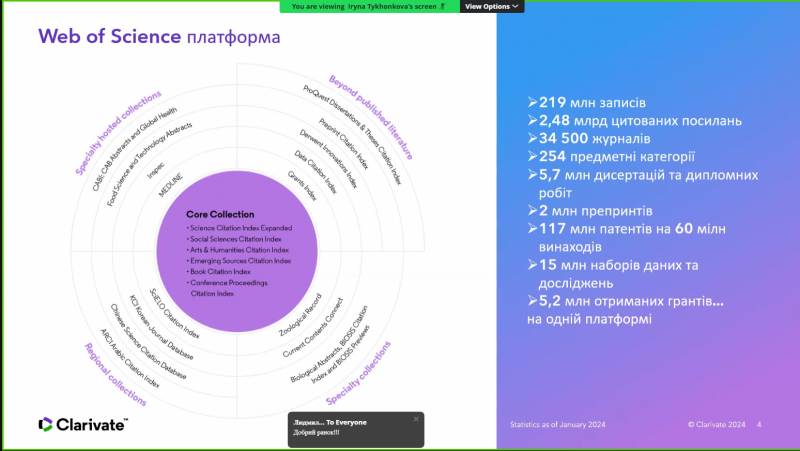The height and width of the screenshot is (451, 800).
Task: Select Arts & Humanities Citation Index text
Action: (239, 250)
